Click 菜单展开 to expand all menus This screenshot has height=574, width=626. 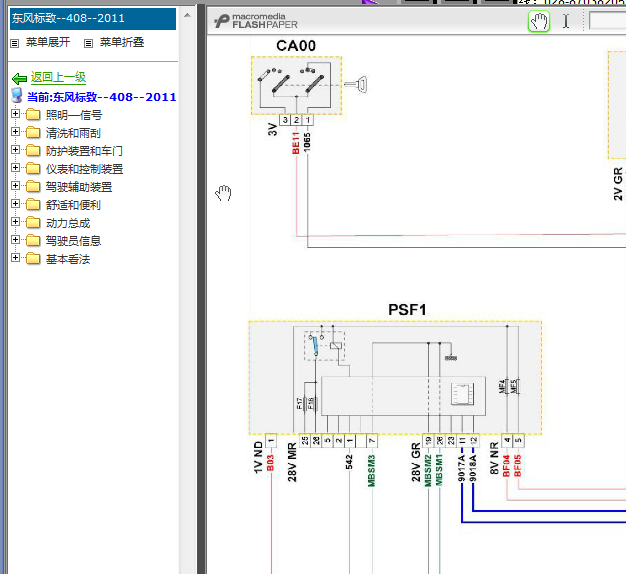48,43
